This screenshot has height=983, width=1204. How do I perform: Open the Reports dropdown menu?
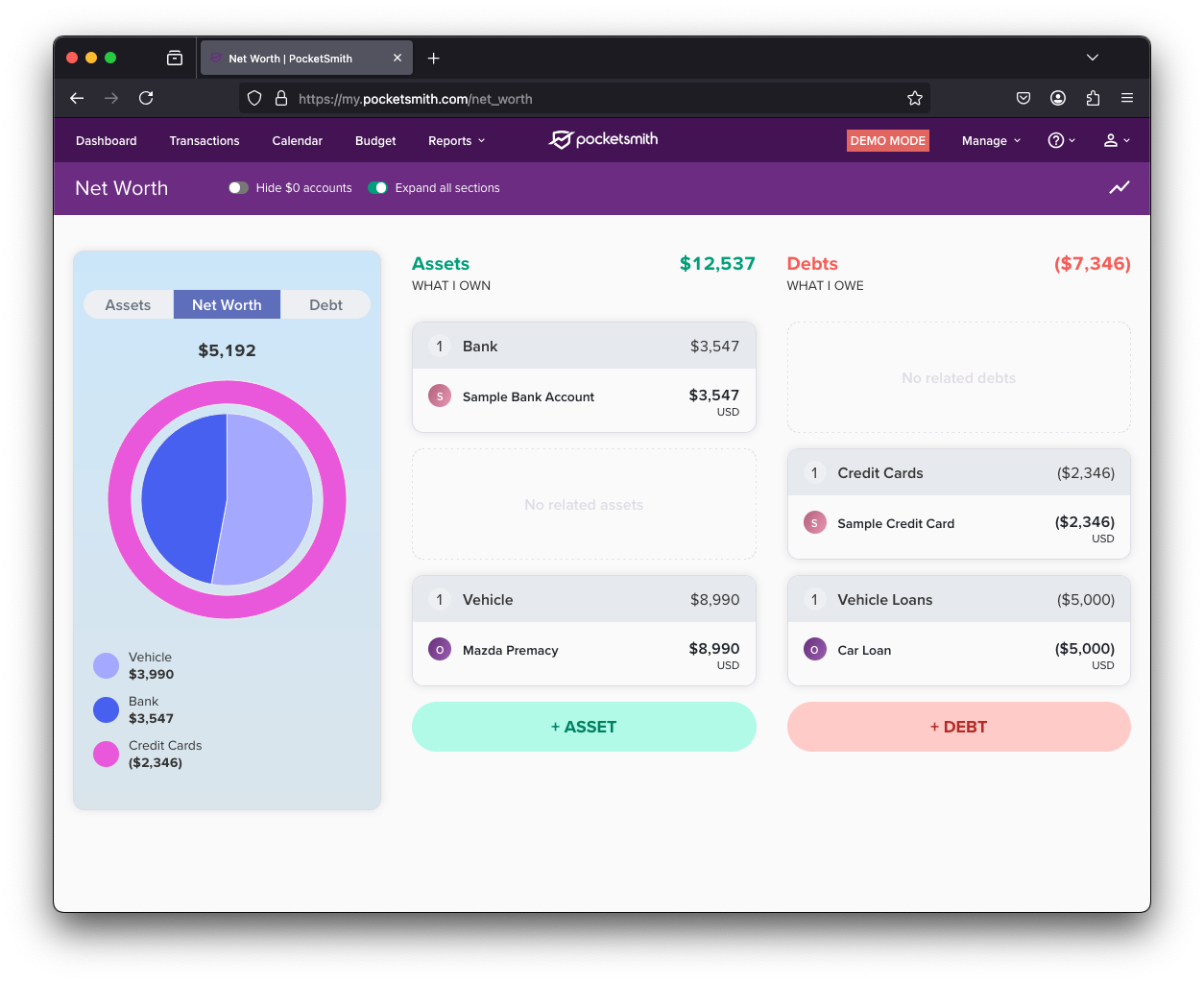pos(456,141)
